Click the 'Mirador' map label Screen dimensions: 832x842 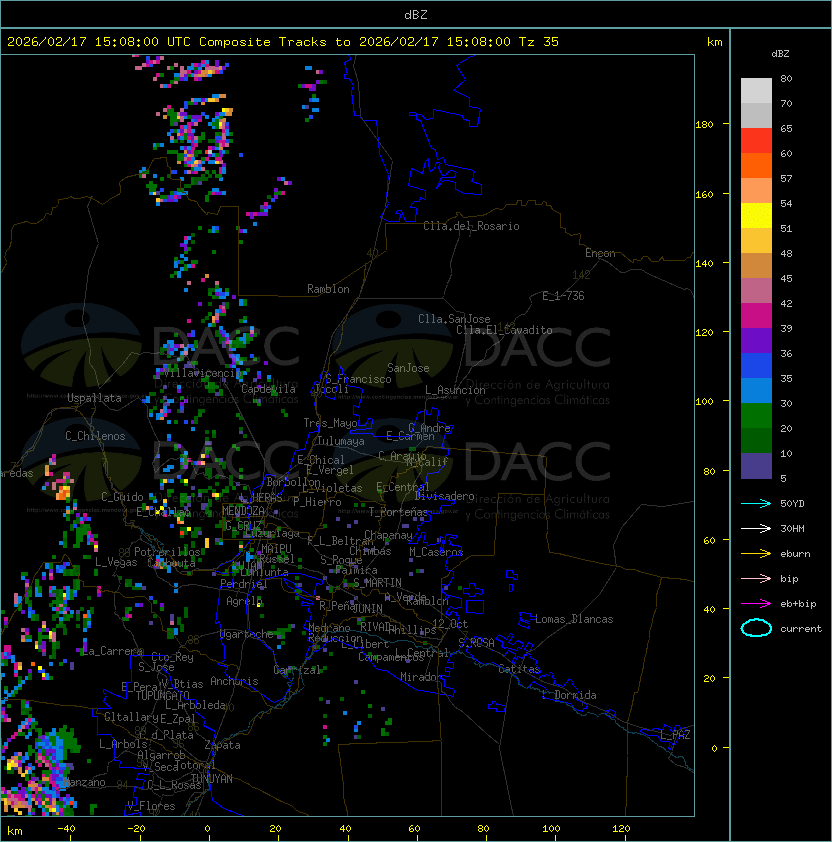point(421,677)
